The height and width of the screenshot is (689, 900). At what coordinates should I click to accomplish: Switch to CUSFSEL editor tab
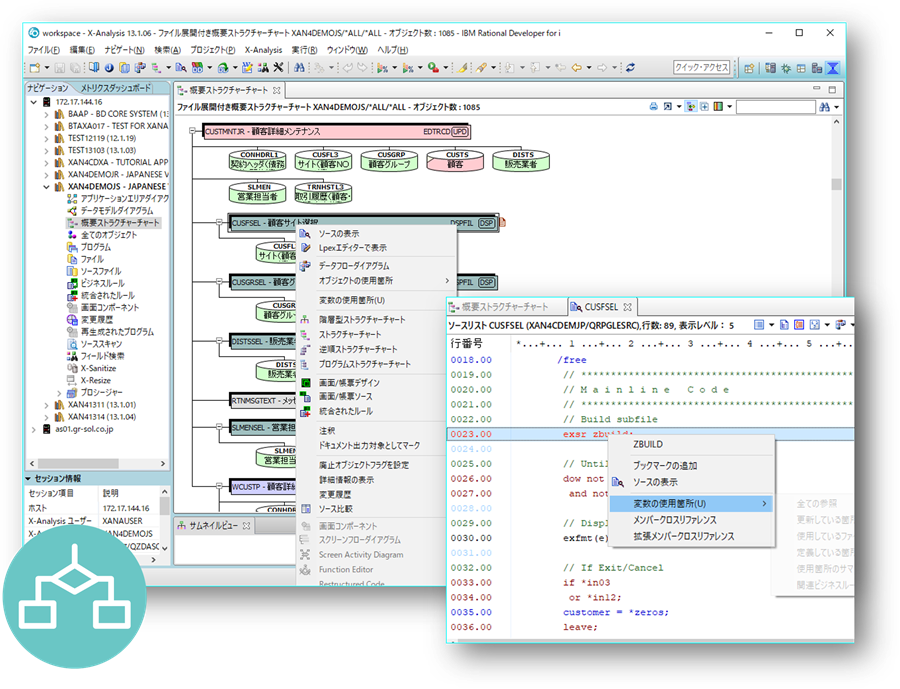(x=601, y=307)
